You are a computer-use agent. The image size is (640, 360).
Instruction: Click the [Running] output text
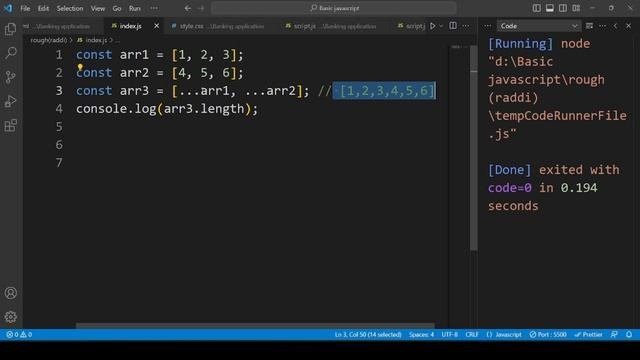[520, 44]
